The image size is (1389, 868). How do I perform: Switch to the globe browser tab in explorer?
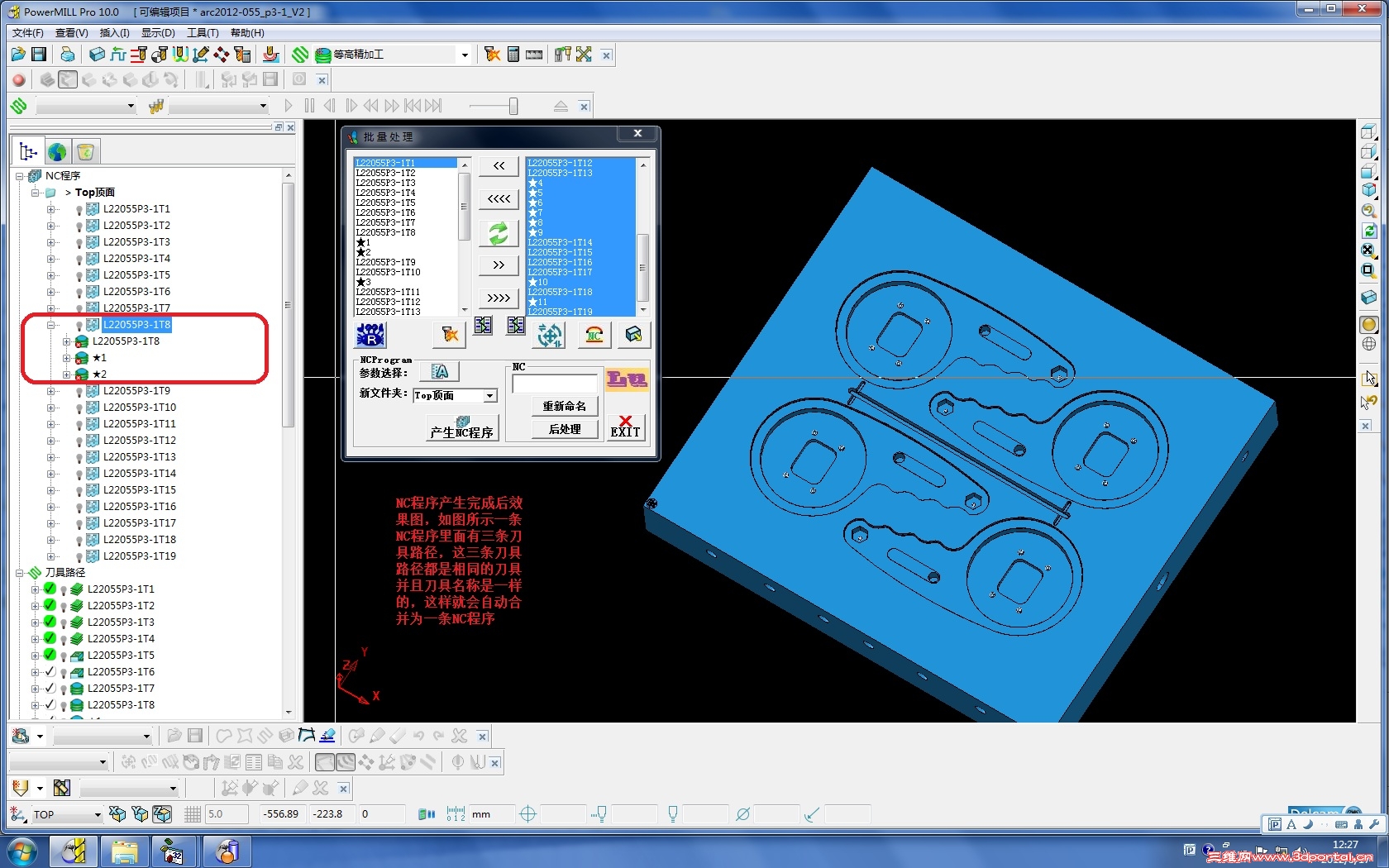pos(57,152)
